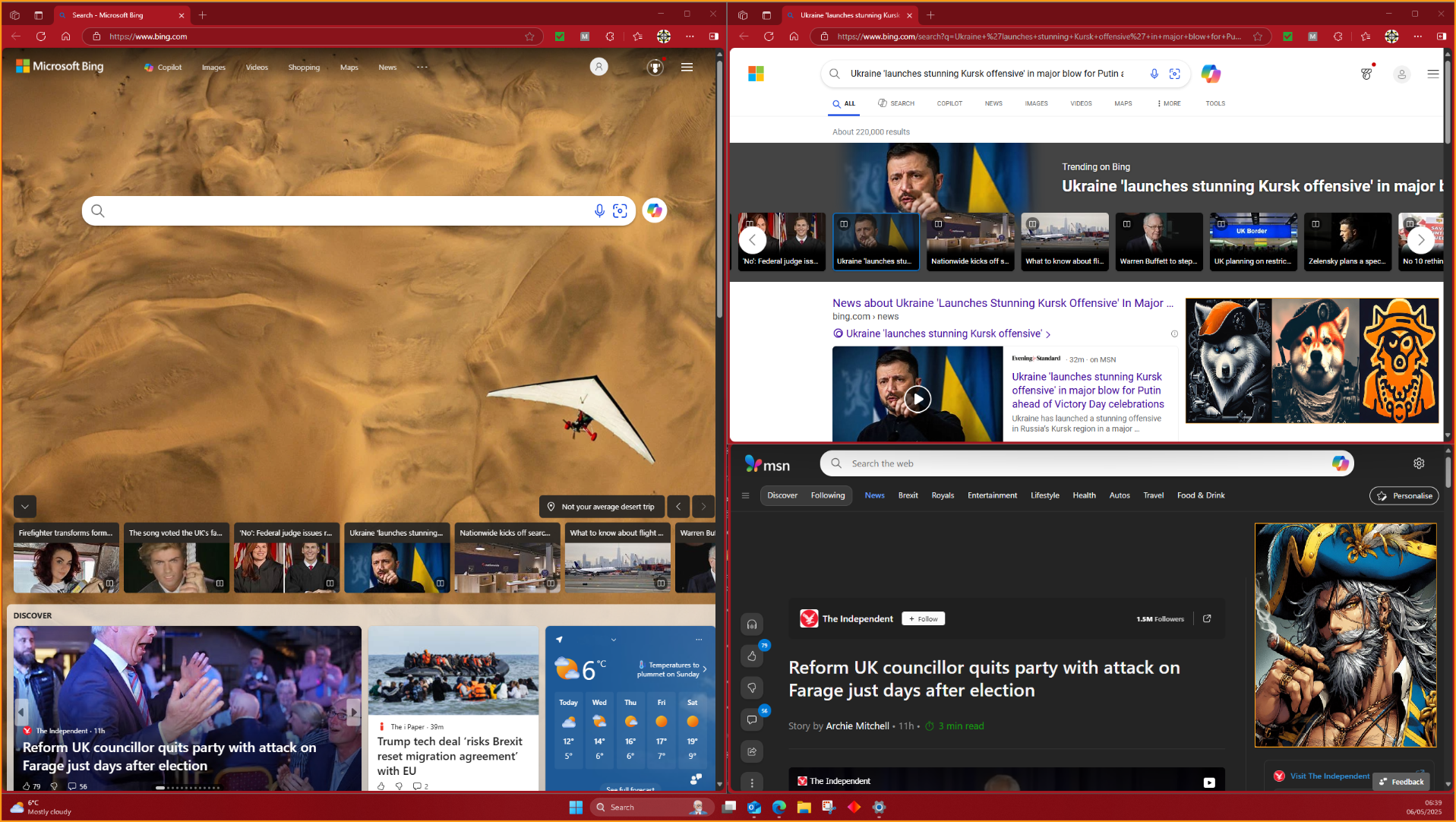Show next trending story in results carousel
The image size is (1456, 822).
tap(1420, 240)
